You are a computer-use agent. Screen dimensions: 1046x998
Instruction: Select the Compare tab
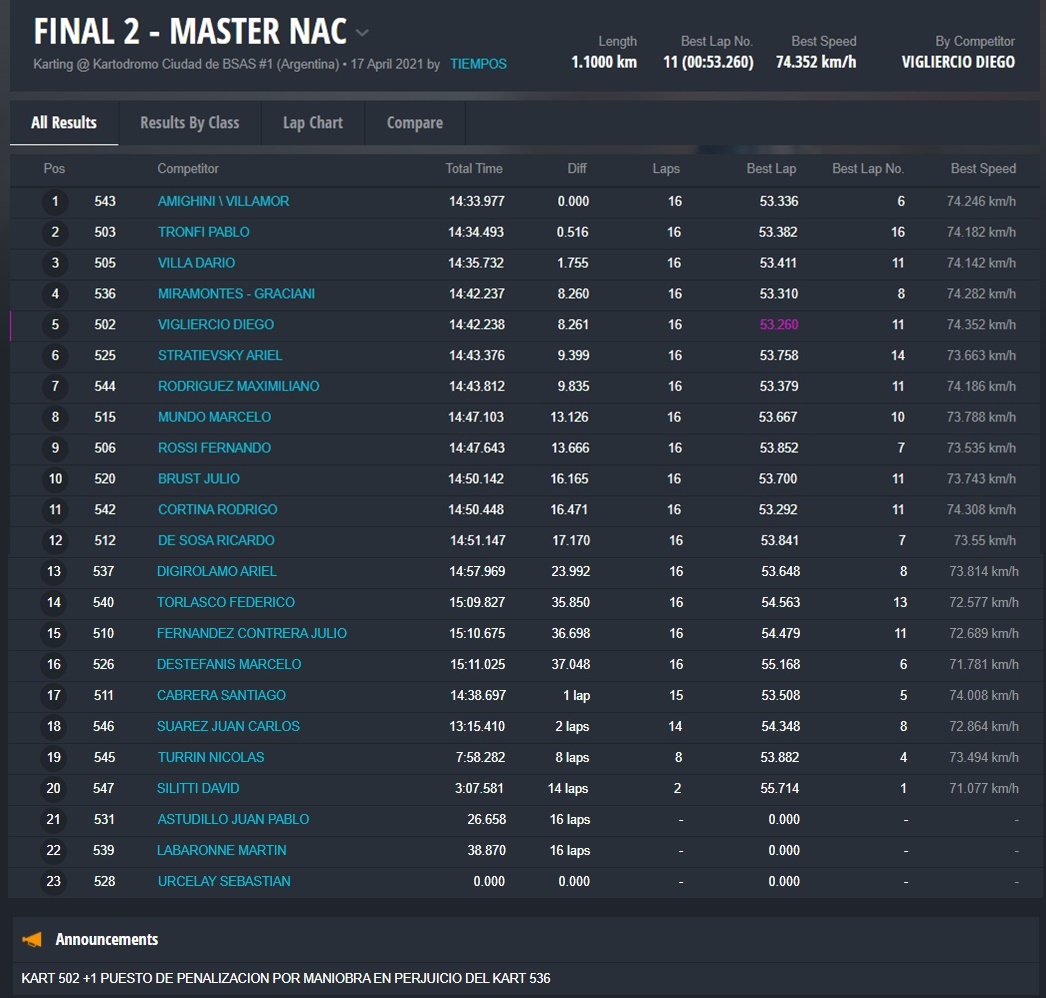414,123
